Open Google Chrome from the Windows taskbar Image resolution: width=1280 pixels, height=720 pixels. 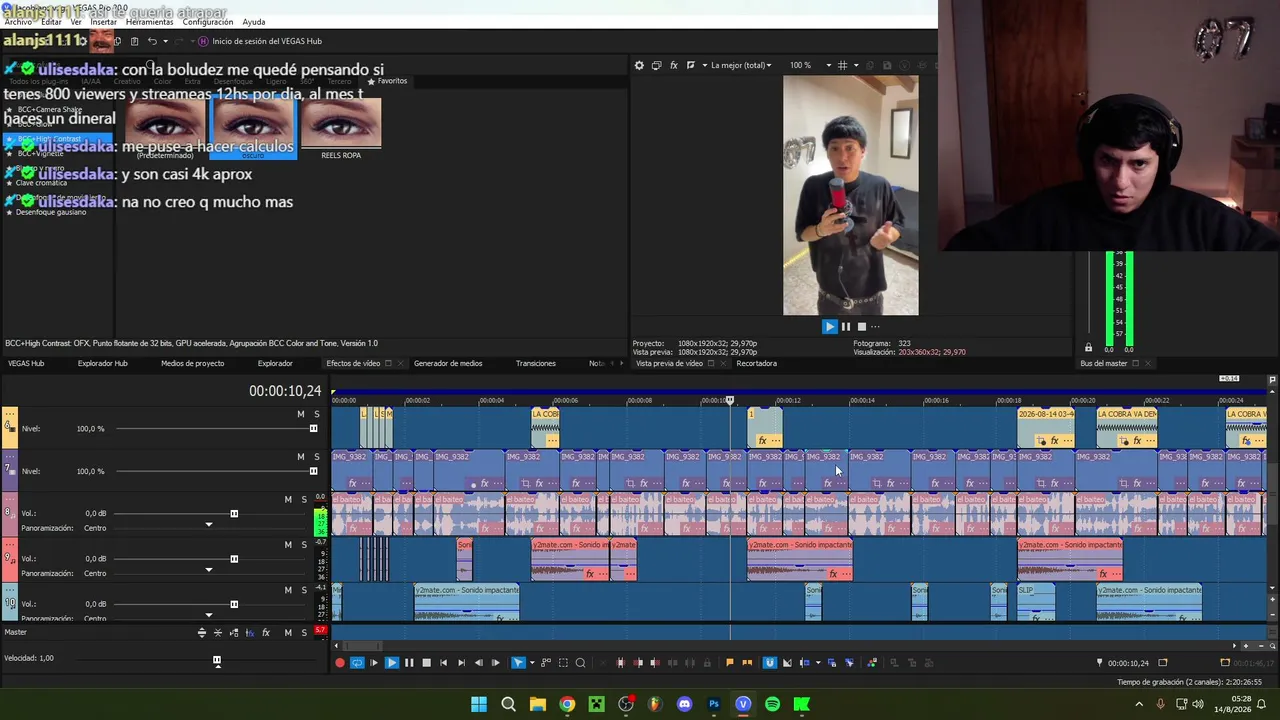pyautogui.click(x=567, y=704)
